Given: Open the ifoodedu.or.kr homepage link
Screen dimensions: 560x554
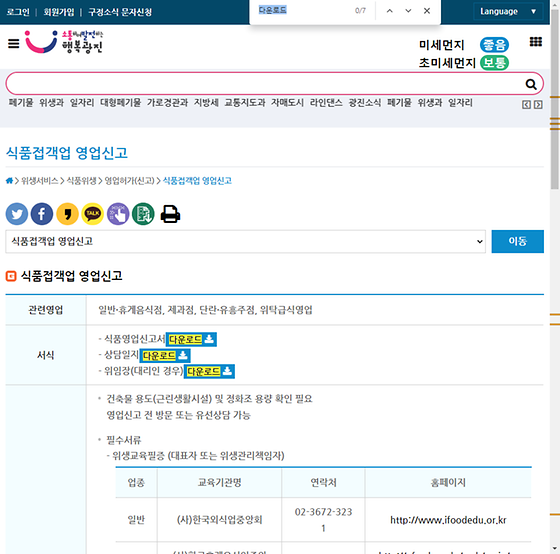Looking at the screenshot, I should point(448,520).
